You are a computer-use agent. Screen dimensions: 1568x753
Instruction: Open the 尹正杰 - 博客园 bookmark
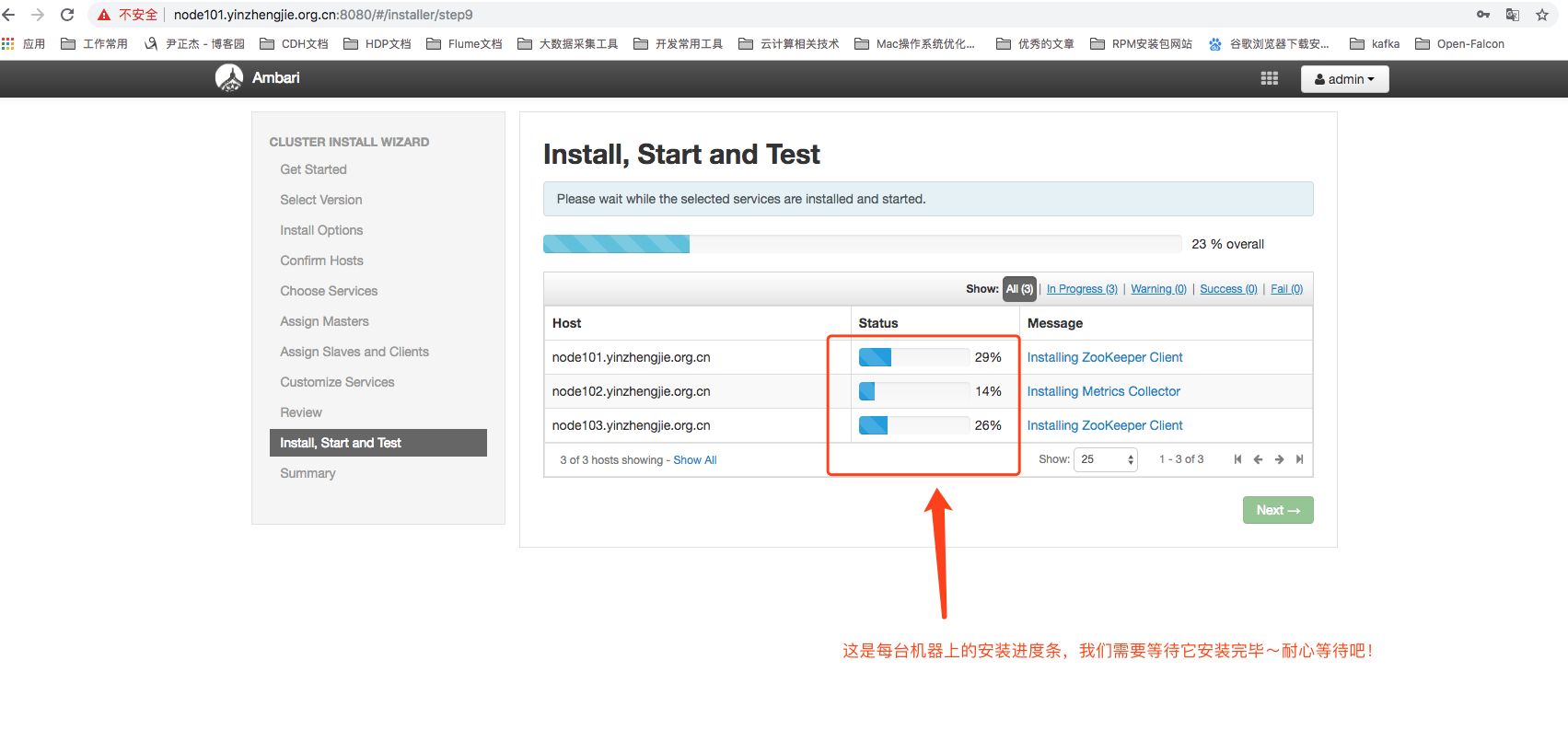tap(194, 43)
